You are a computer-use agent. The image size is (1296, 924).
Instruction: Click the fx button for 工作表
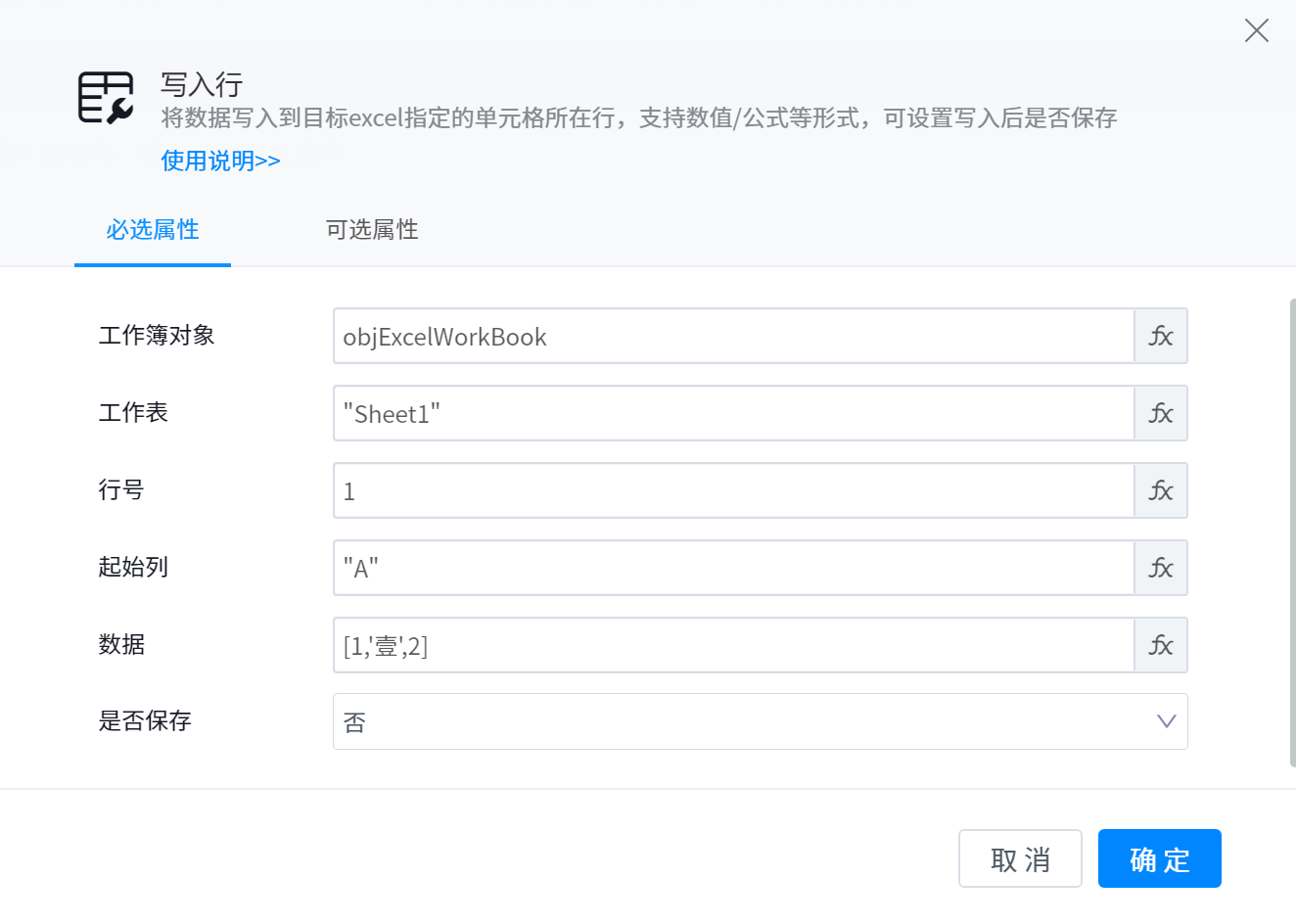click(x=1161, y=413)
